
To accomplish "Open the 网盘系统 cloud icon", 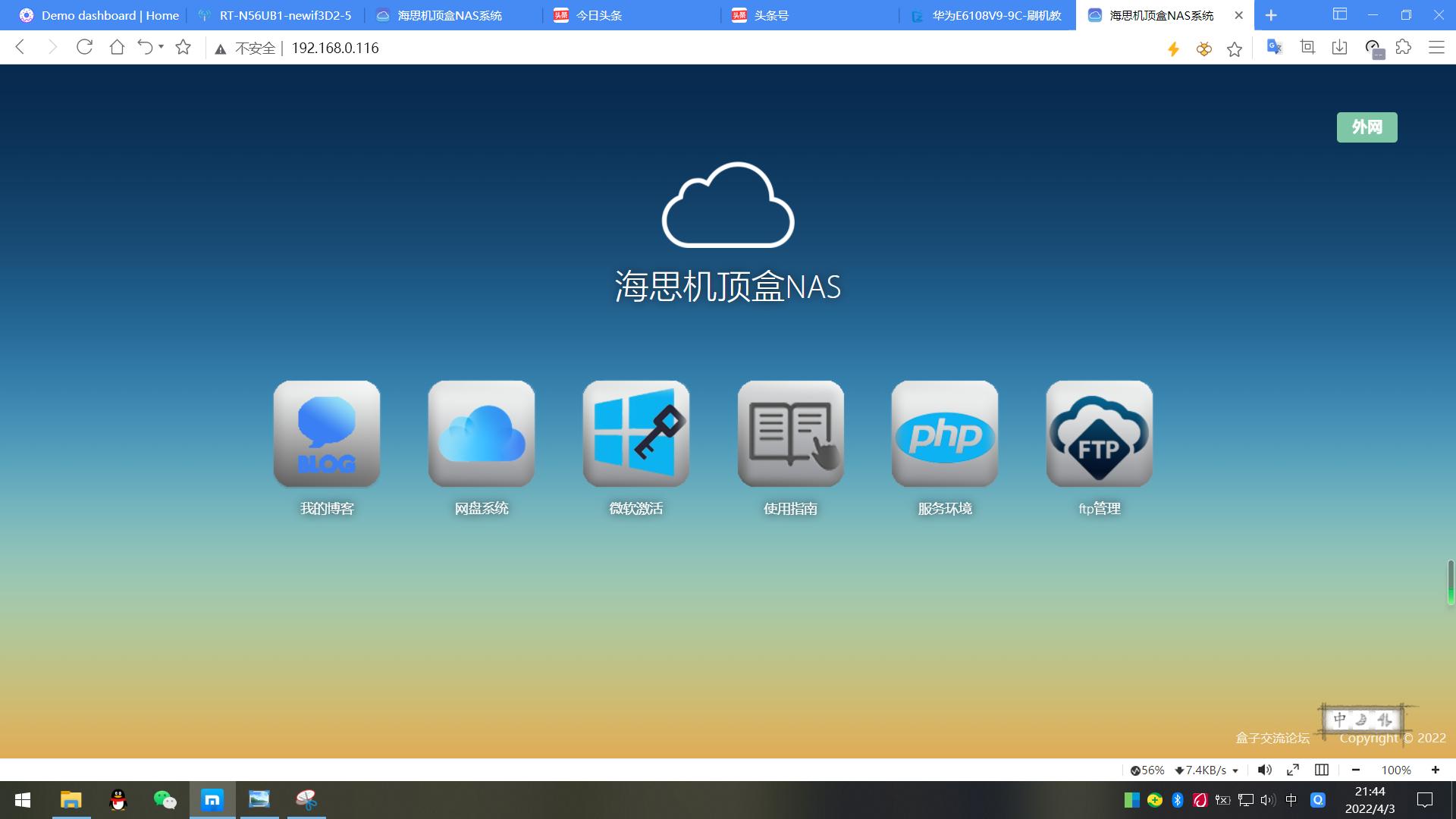I will (x=481, y=434).
